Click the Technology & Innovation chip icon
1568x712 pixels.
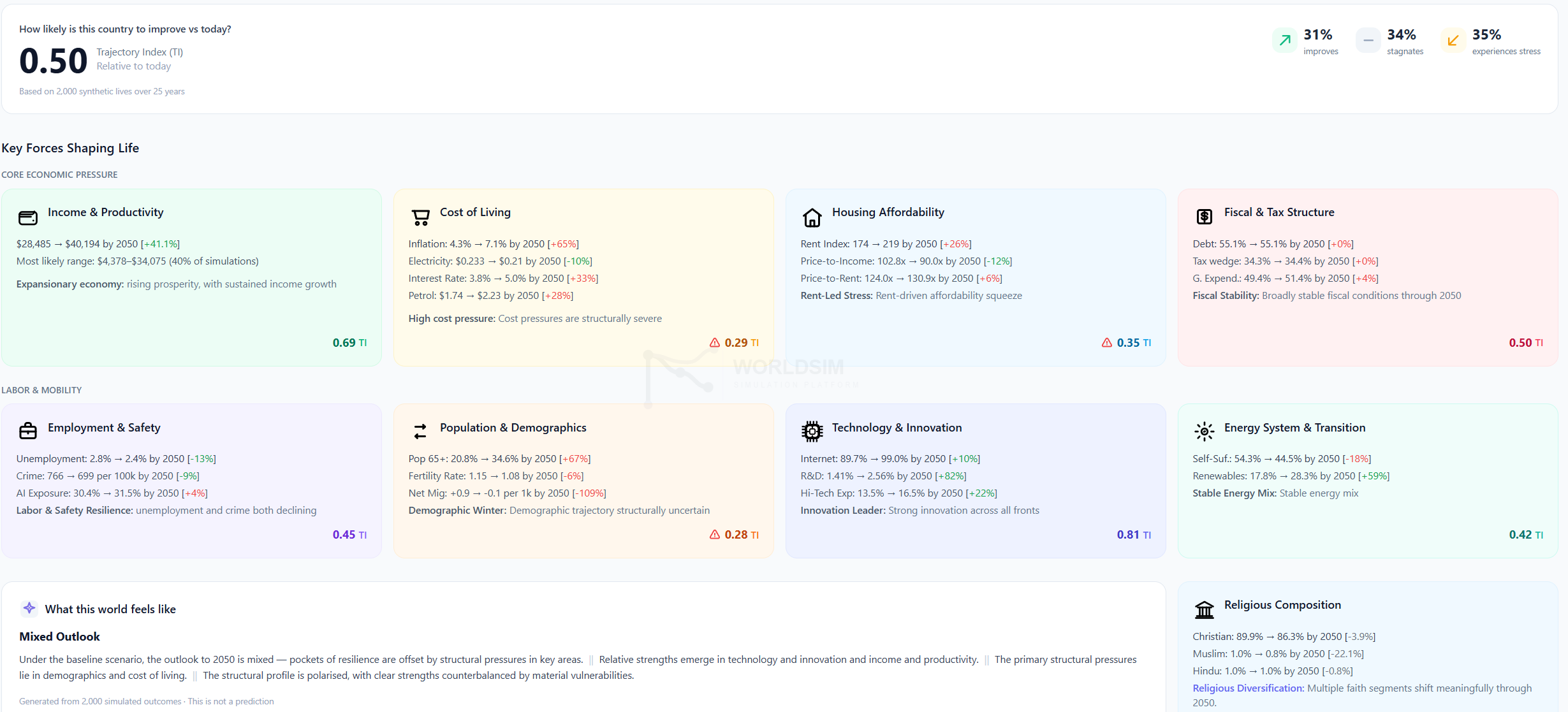click(x=812, y=432)
